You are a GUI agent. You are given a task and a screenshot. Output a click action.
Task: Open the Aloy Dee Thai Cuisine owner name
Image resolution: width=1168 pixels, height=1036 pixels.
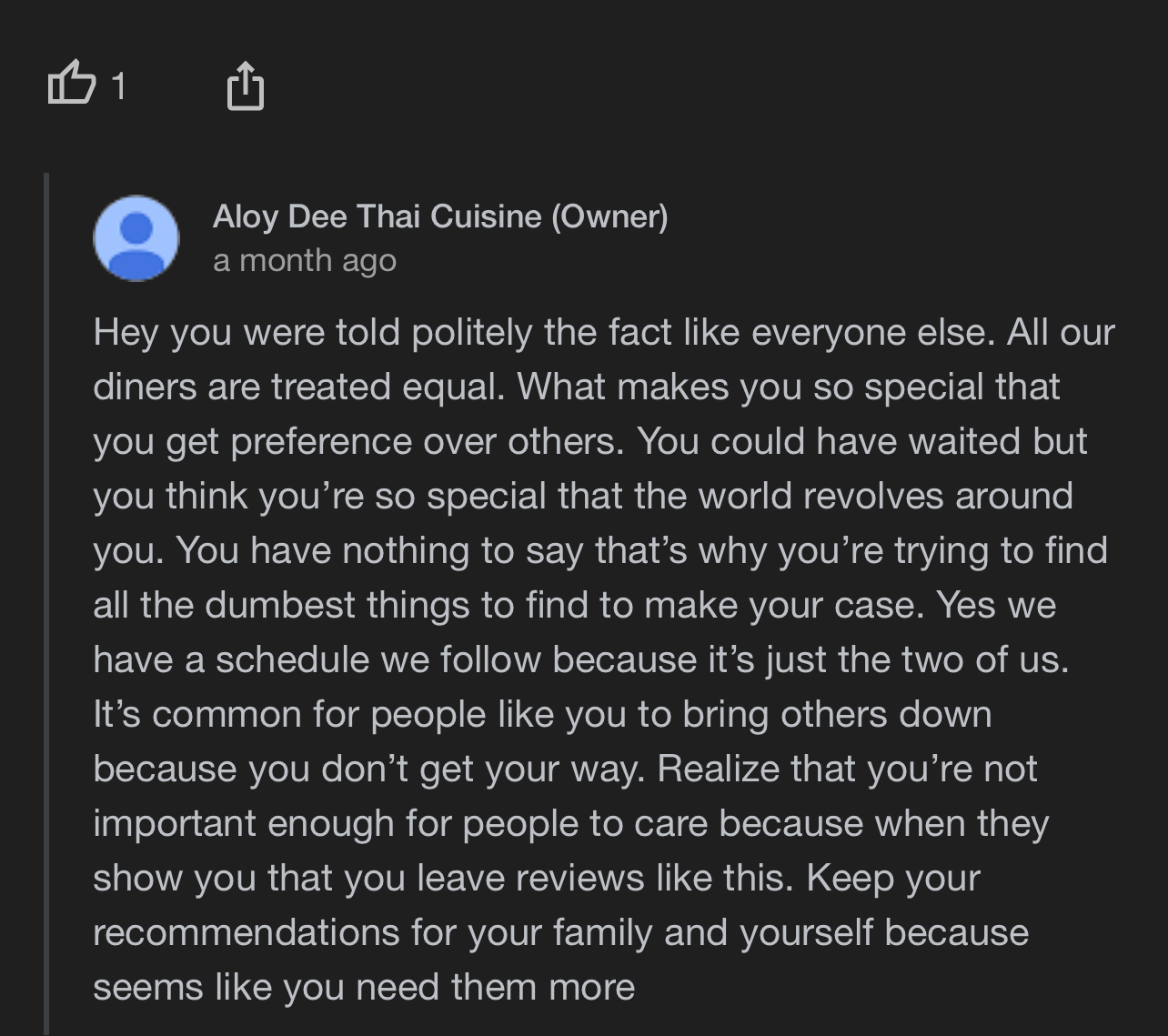[378, 216]
